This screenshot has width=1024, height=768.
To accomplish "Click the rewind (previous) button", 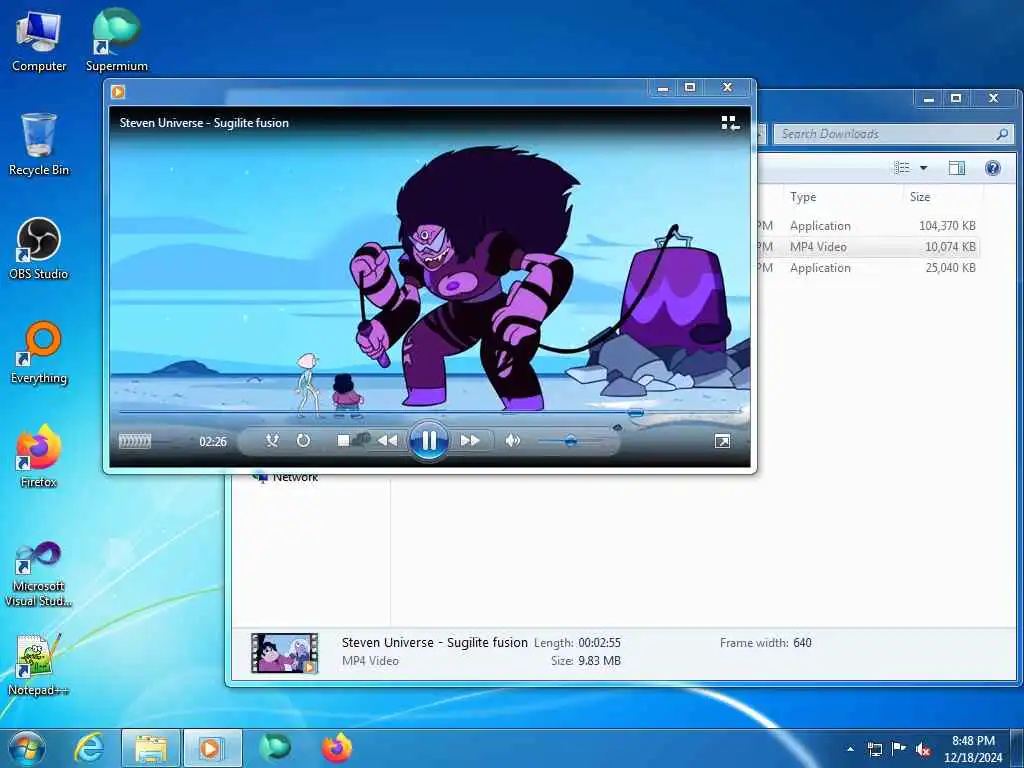I will 387,441.
